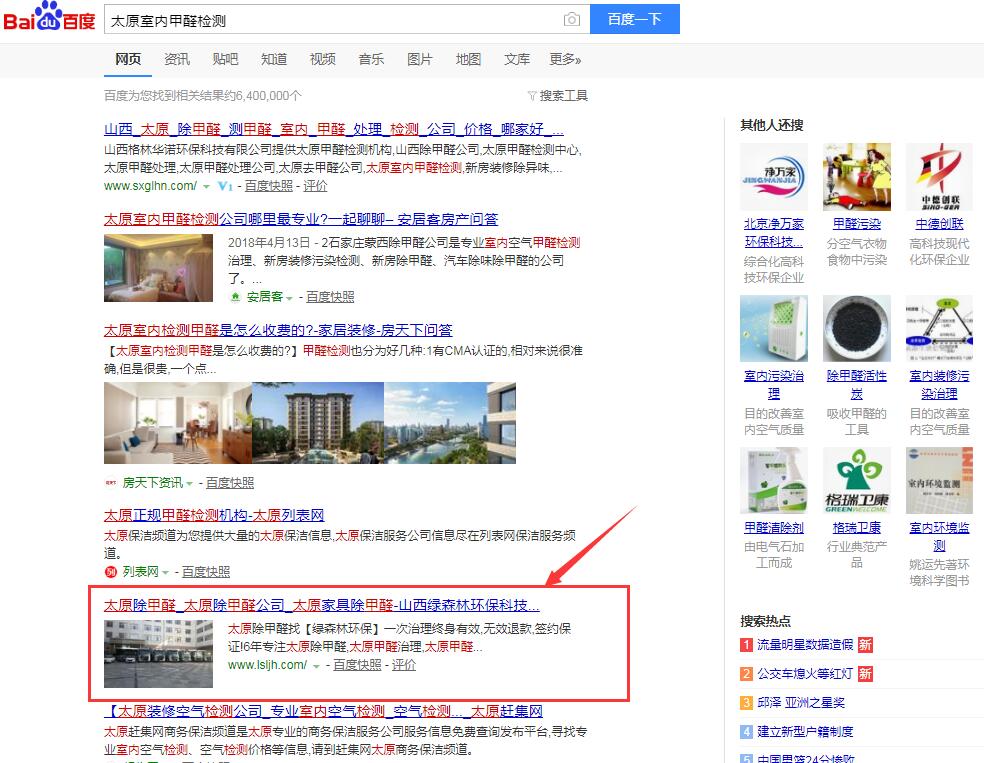Click the red 列表网 site icon
This screenshot has height=763, width=984.
point(111,572)
